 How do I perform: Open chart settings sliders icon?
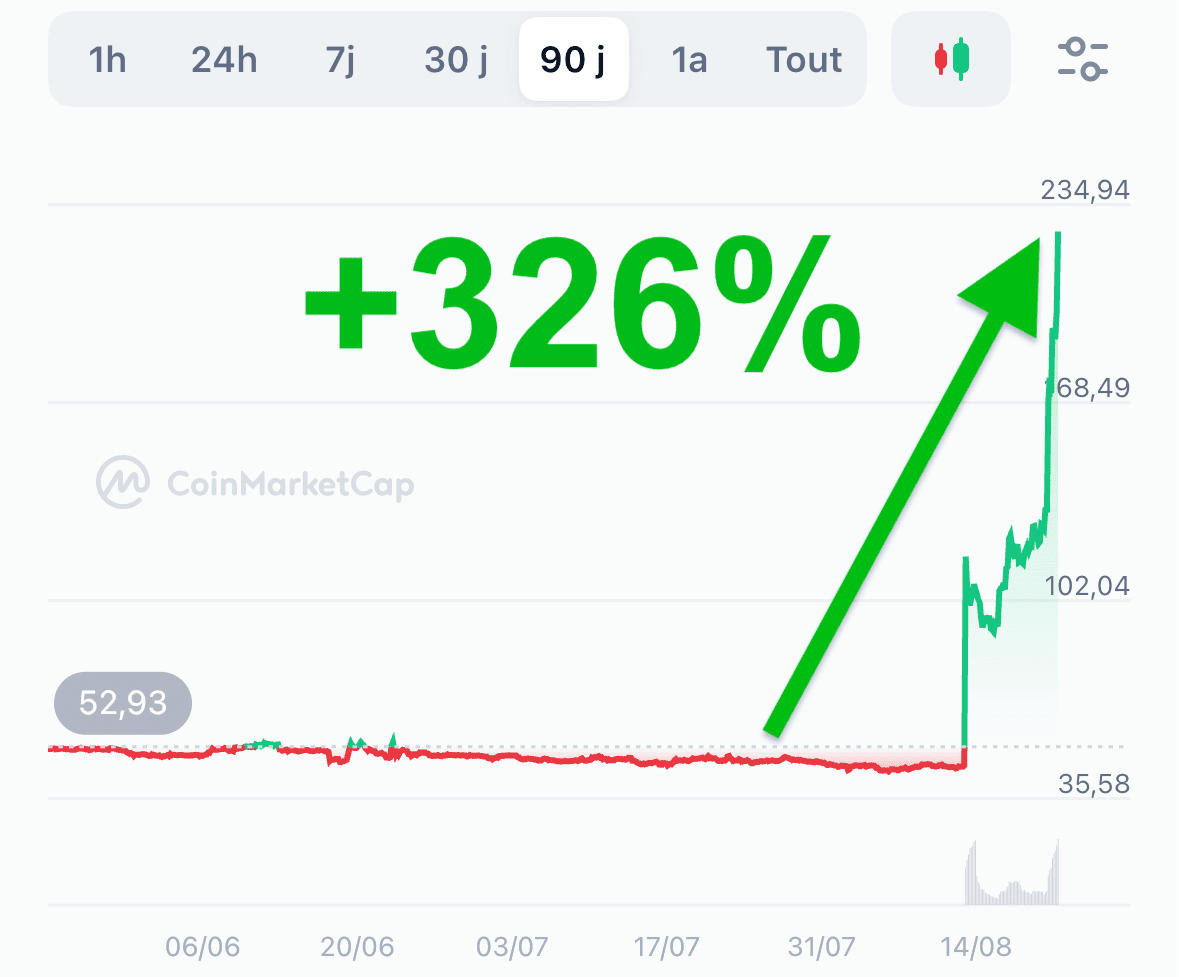(1083, 59)
